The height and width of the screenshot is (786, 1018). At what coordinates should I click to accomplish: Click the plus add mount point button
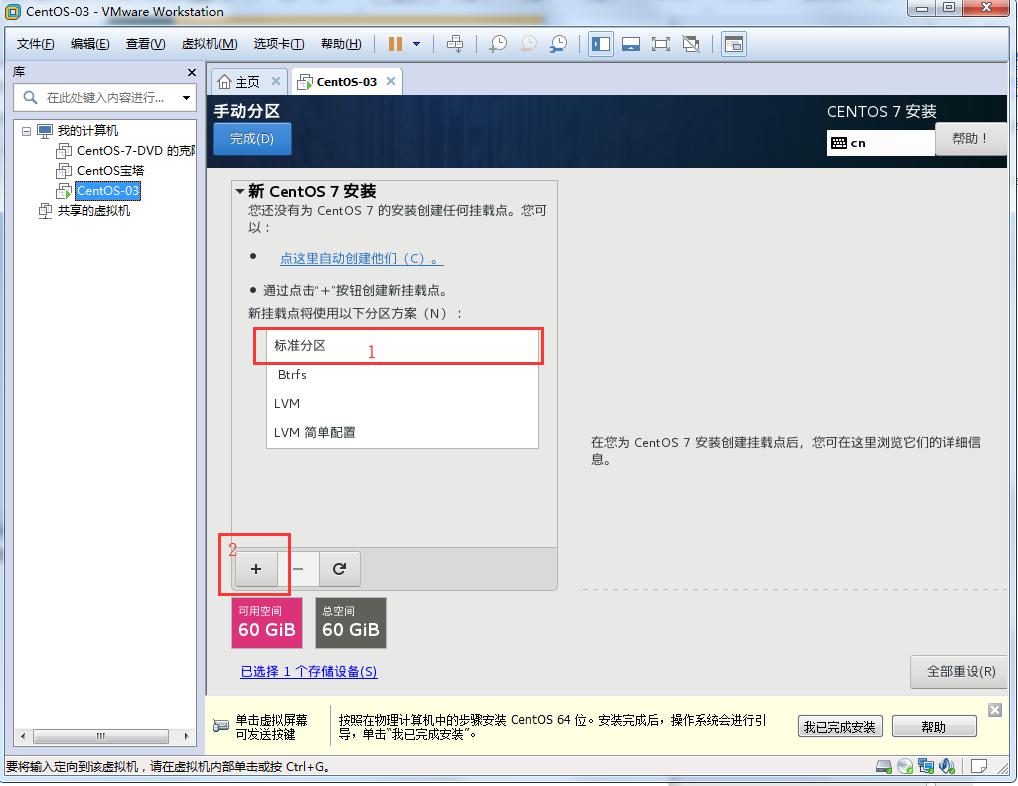[256, 569]
